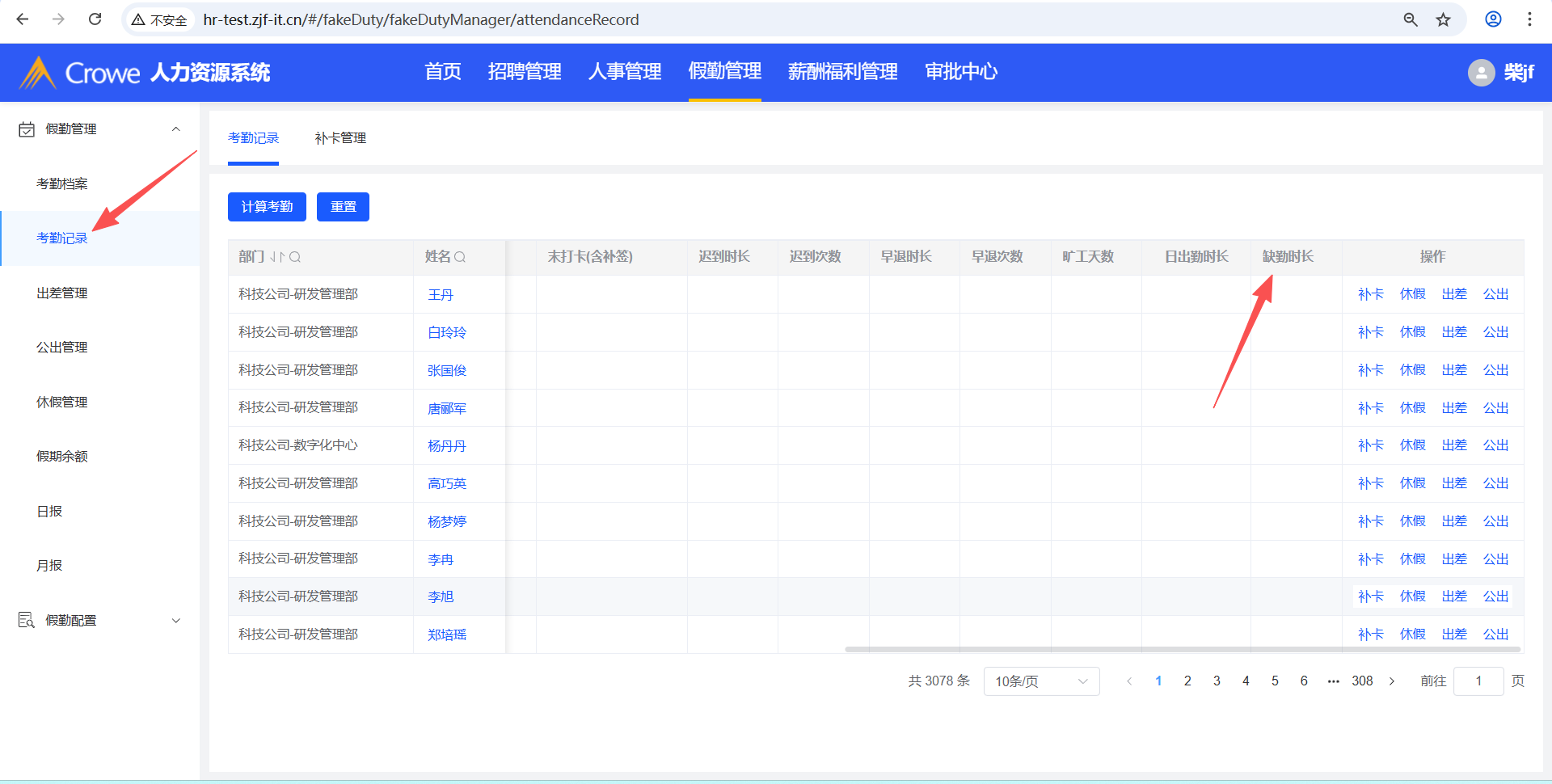Open the 10条/页 page size dropdown

1041,681
